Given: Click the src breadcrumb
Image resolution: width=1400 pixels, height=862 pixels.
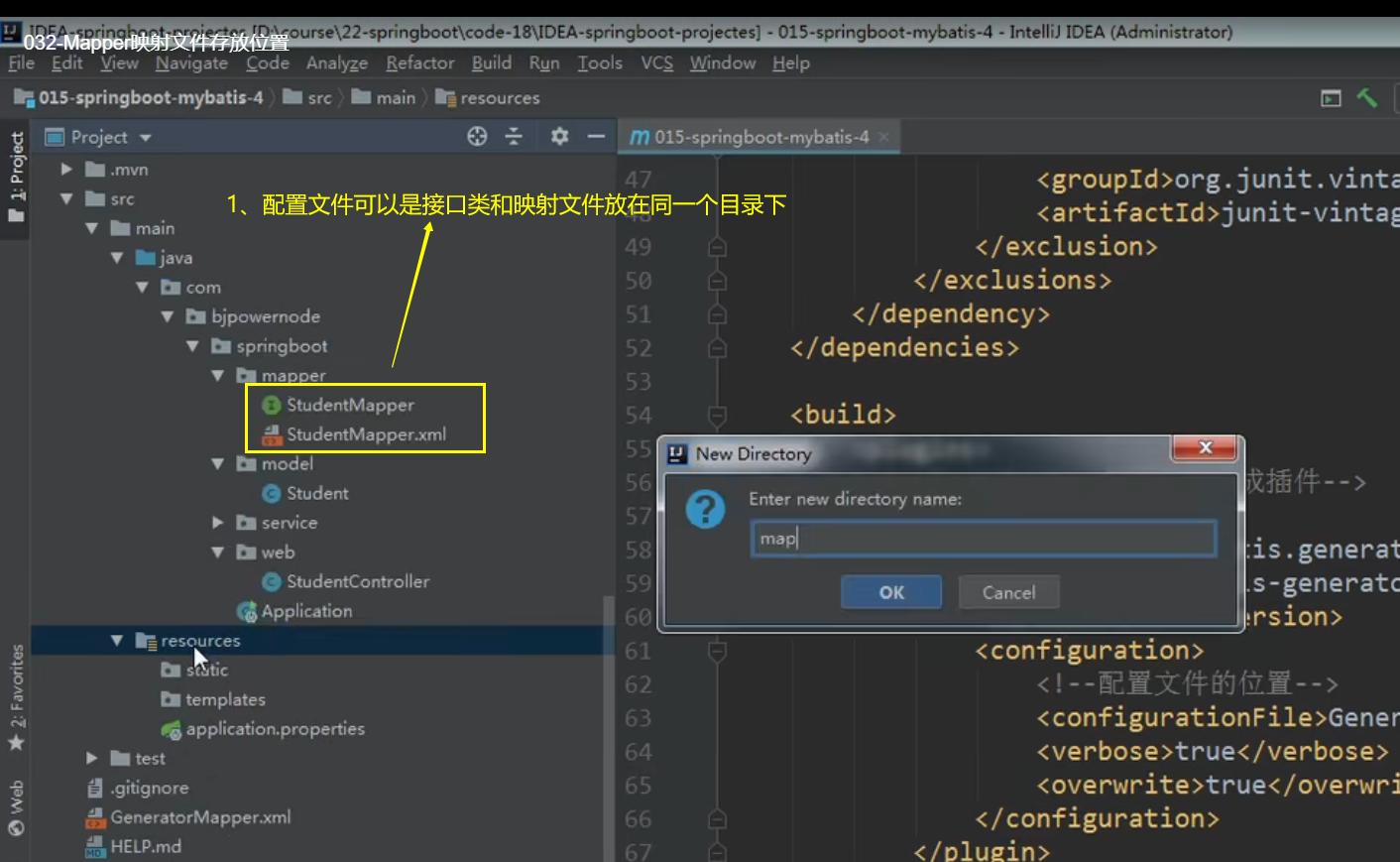Looking at the screenshot, I should pos(308,98).
